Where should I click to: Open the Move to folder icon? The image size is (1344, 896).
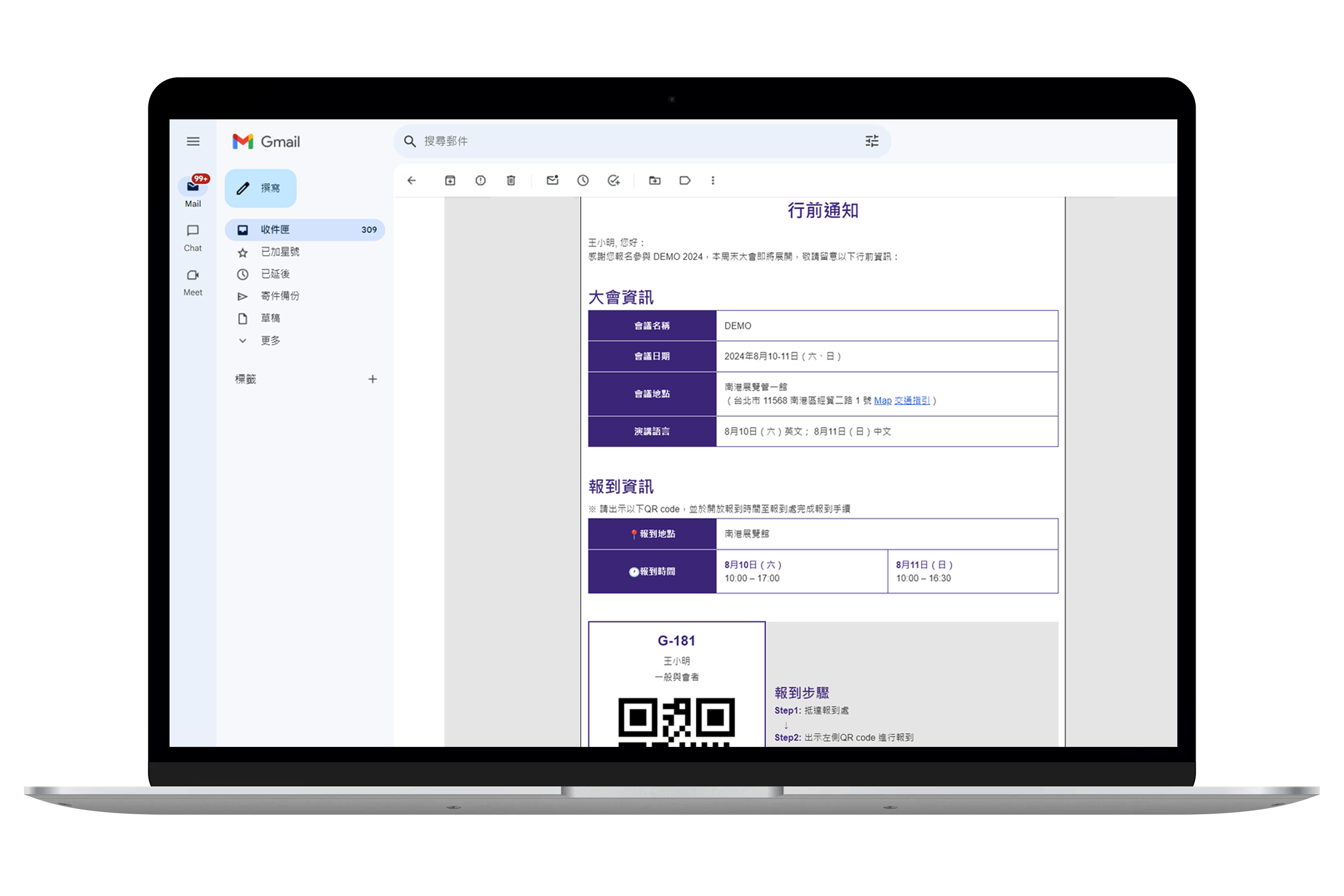(655, 181)
